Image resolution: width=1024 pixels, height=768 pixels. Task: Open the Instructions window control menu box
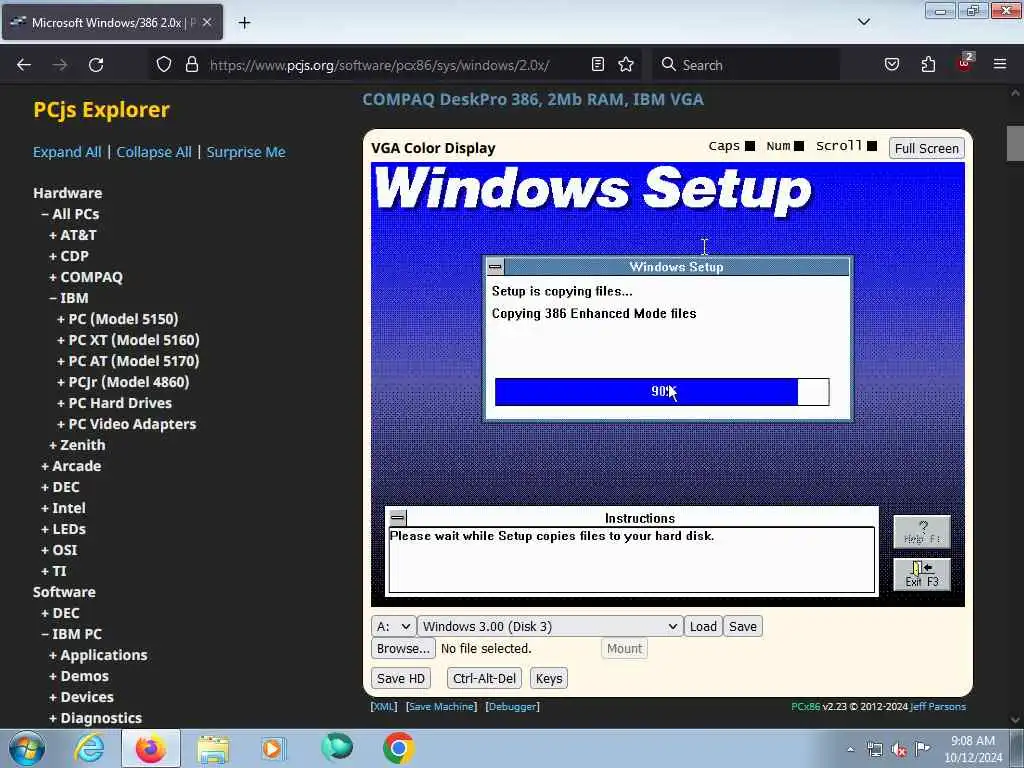tap(398, 518)
